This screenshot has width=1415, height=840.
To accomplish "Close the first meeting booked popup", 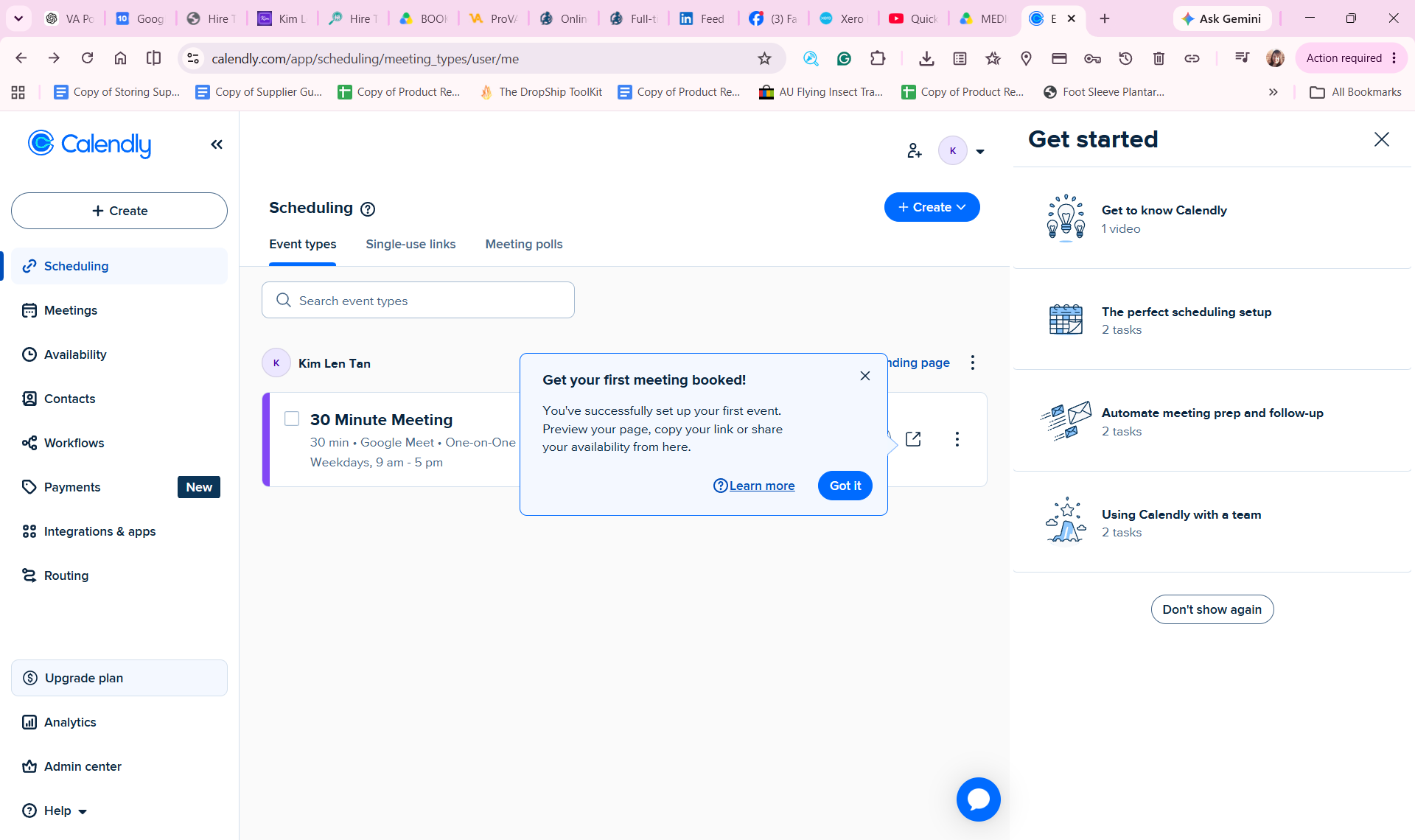I will (x=865, y=376).
